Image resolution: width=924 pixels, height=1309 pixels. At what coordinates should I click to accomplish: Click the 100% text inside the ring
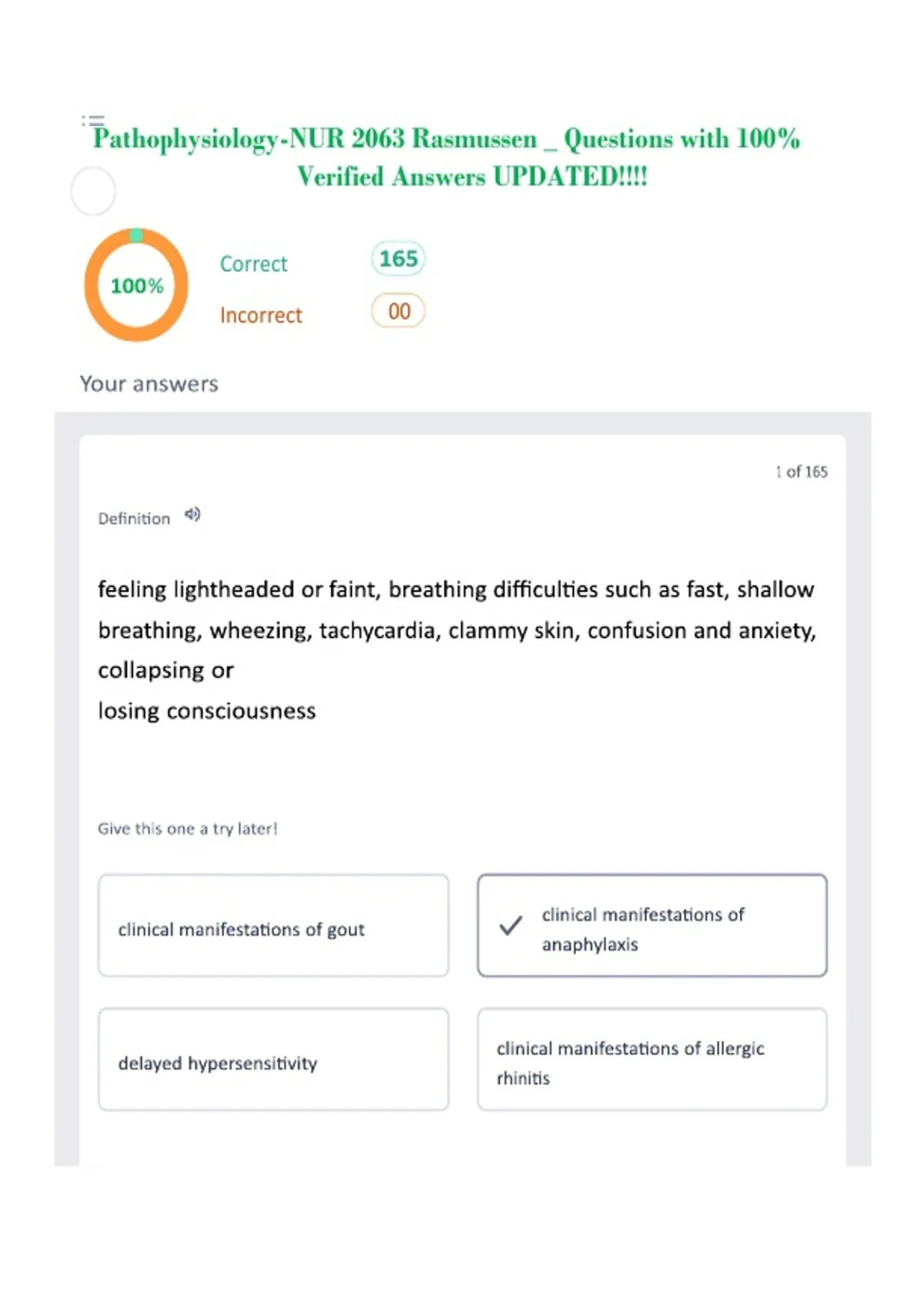(x=137, y=286)
